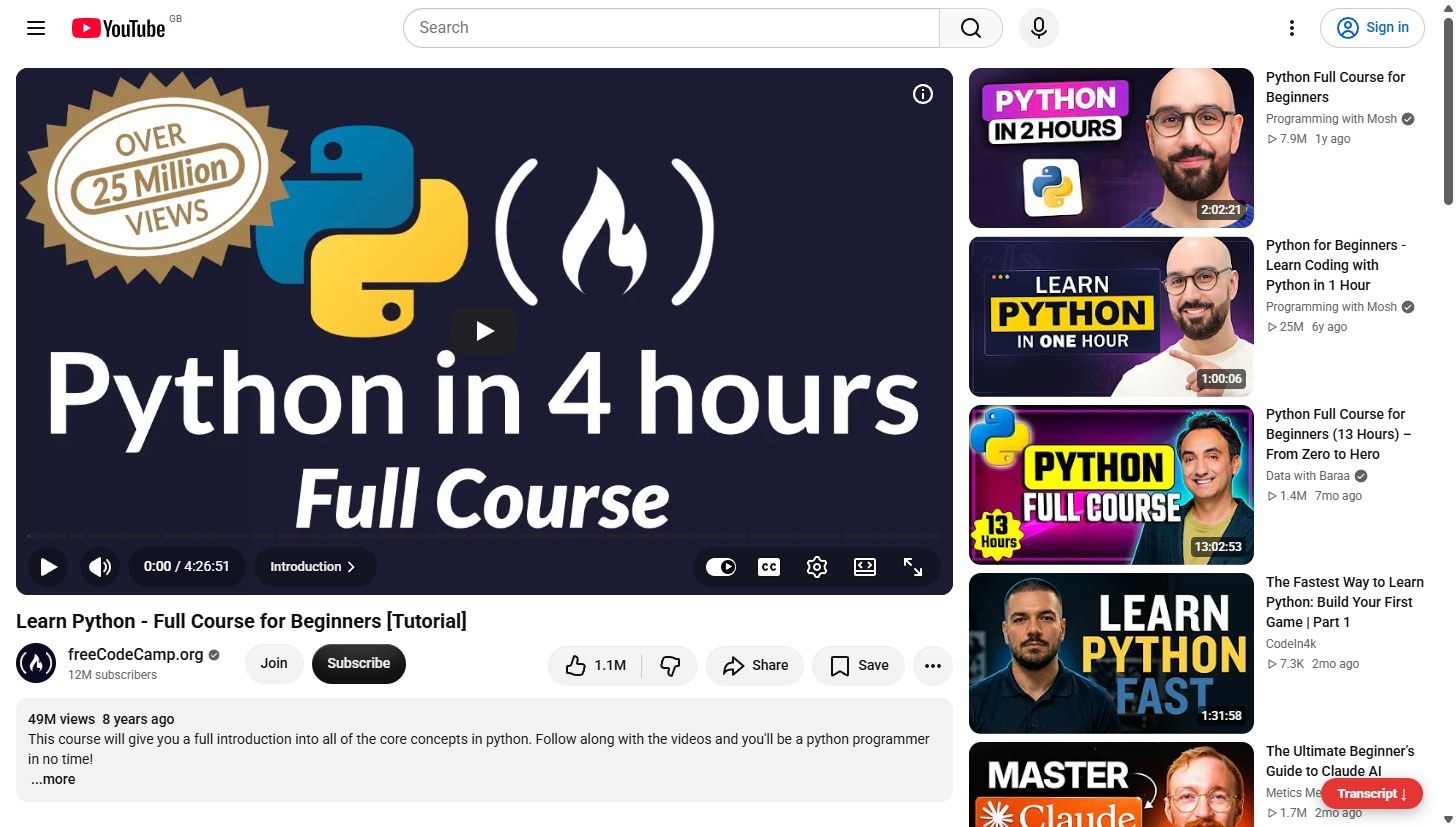Like the video (1.1M thumbs up)
The width and height of the screenshot is (1456, 827).
[595, 665]
